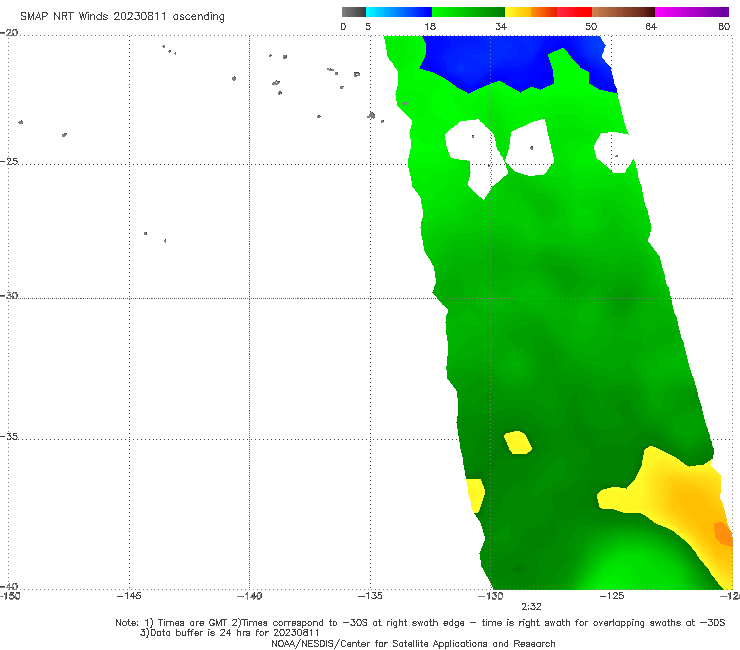
Task: Click the orange high-wind spot at the swath's lower right
Action: tap(723, 533)
